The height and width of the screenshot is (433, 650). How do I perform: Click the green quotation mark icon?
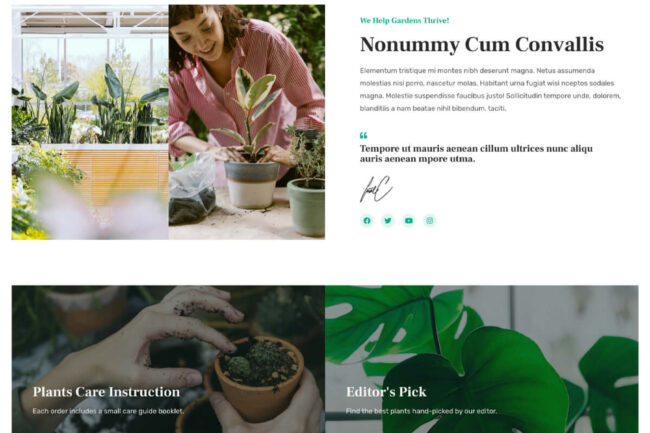364,135
